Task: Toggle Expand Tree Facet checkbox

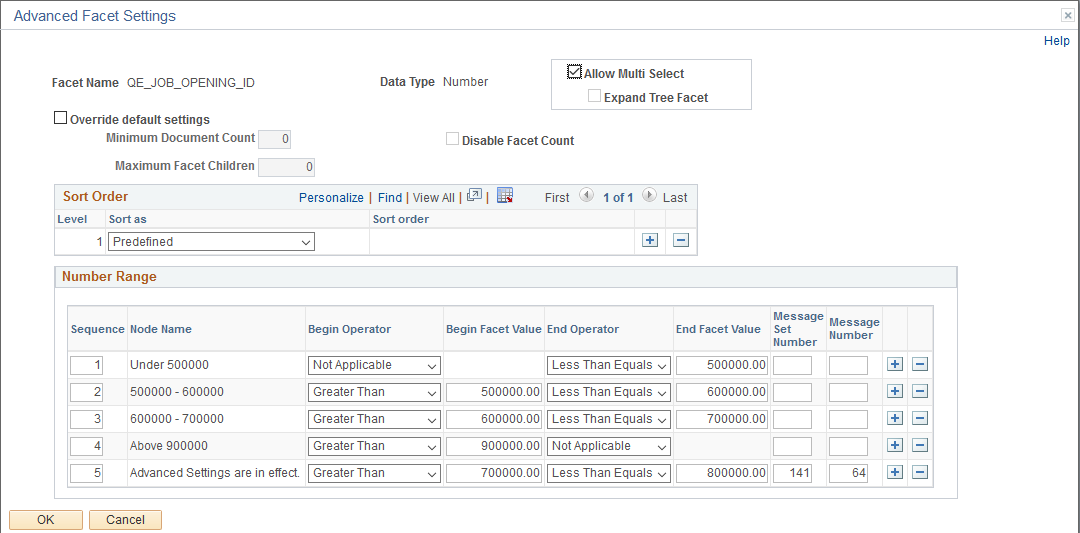Action: click(594, 96)
